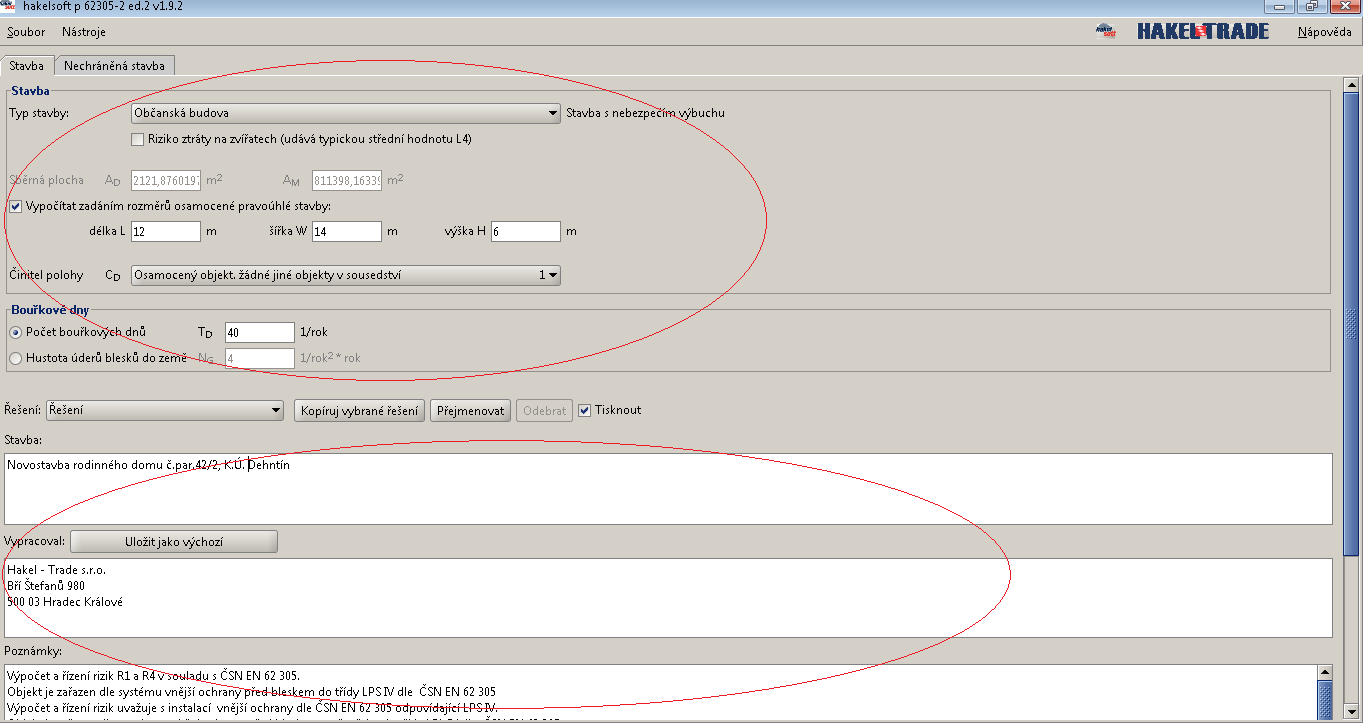Open the Soubor menu

(26, 32)
